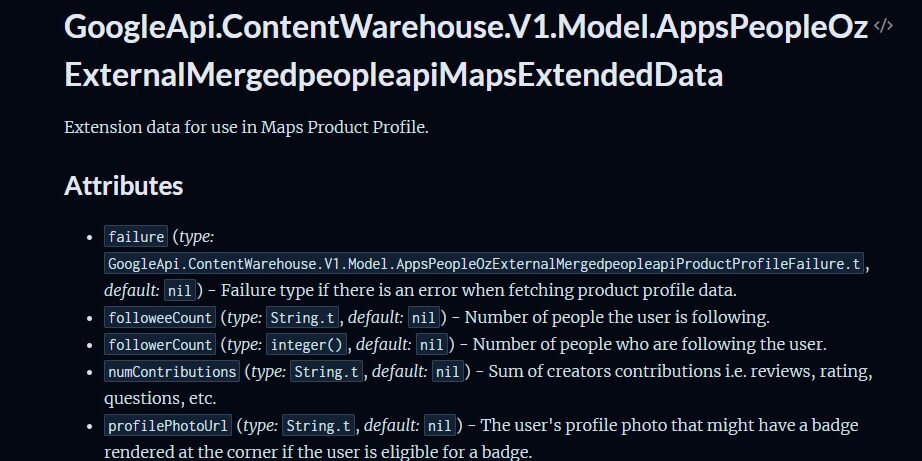922x461 pixels.
Task: Click String.t type in followeeCount entry
Action: coord(304,318)
